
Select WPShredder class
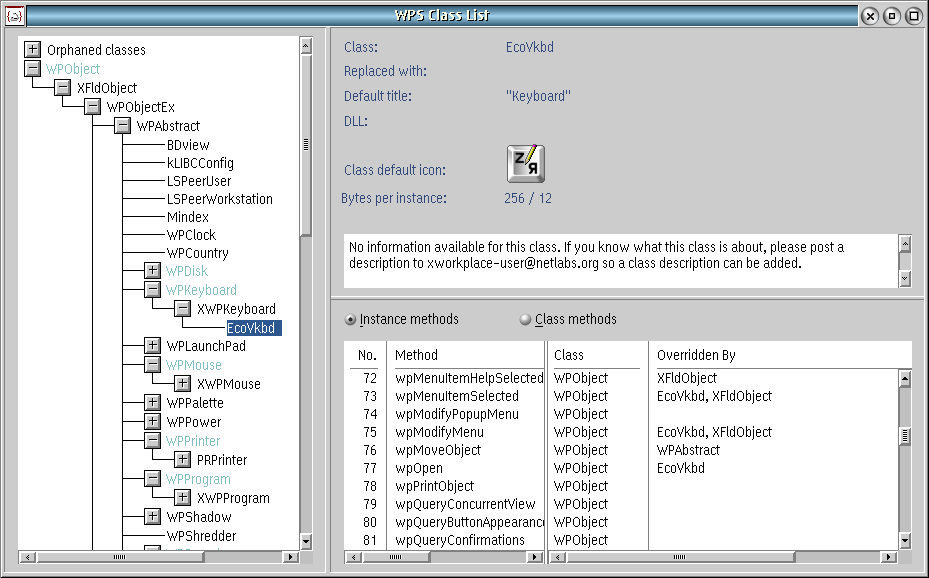click(201, 536)
